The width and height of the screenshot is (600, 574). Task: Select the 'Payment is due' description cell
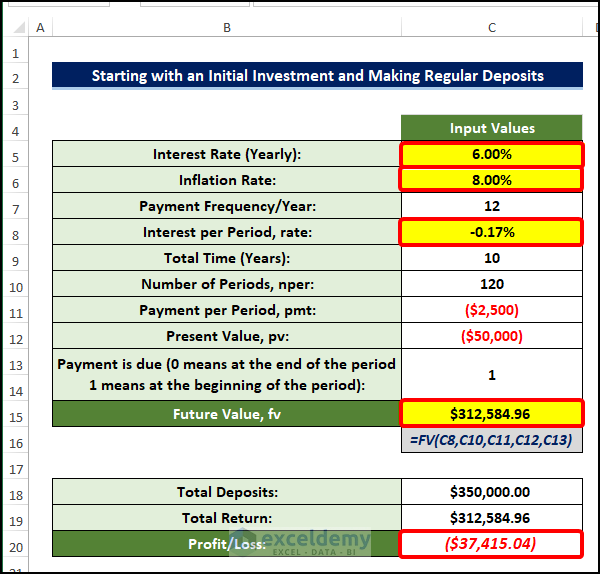(x=227, y=375)
